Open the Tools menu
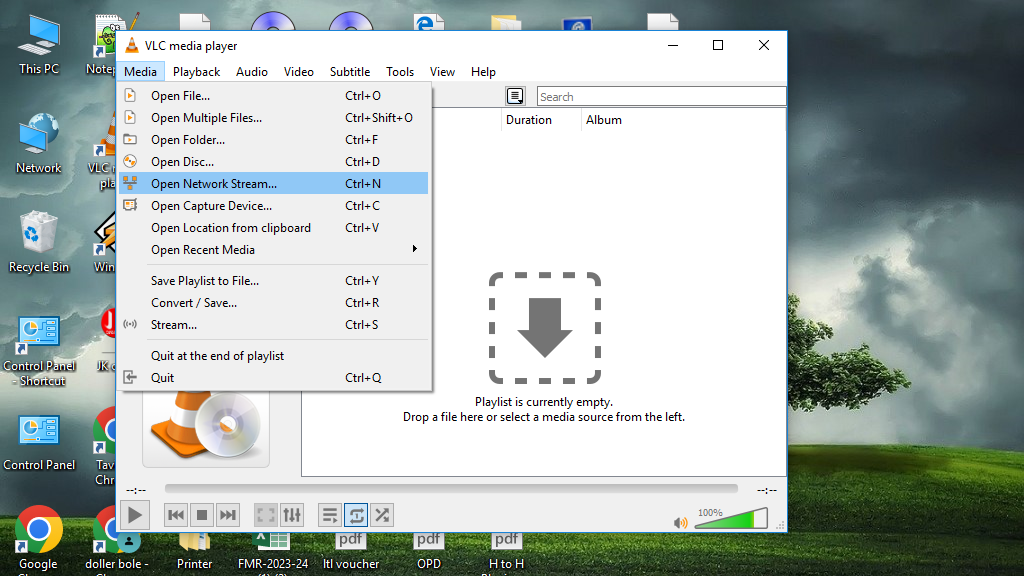 [400, 72]
